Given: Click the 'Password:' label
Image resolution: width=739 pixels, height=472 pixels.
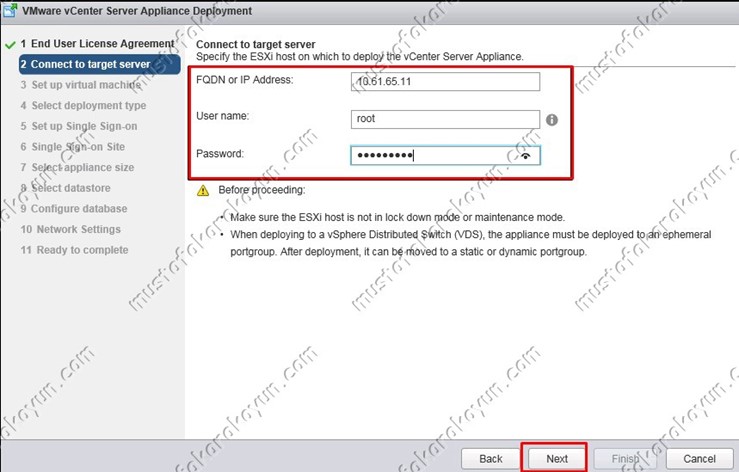Looking at the screenshot, I should (x=220, y=154).
